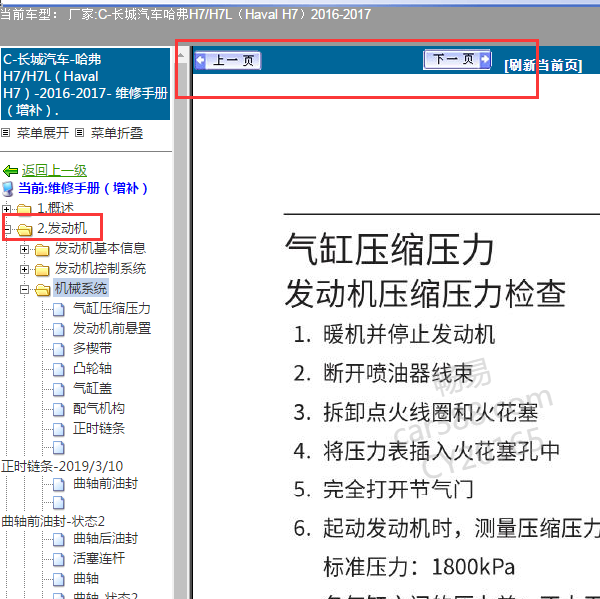Click the page icon of 曲轴后油封

pos(59,540)
